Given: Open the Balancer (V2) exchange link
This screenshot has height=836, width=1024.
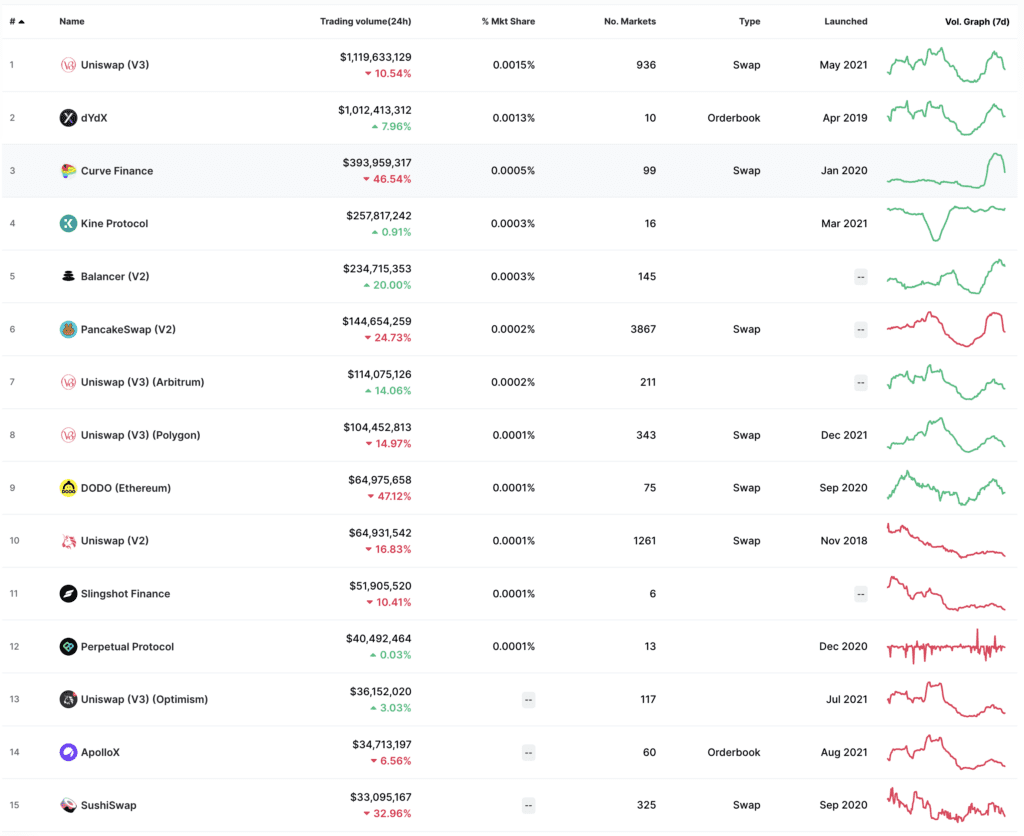Looking at the screenshot, I should tap(115, 276).
